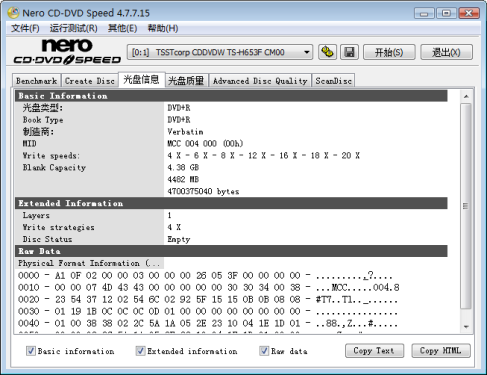The height and width of the screenshot is (375, 487).
Task: Open the 文件(F) menu
Action: [25, 28]
